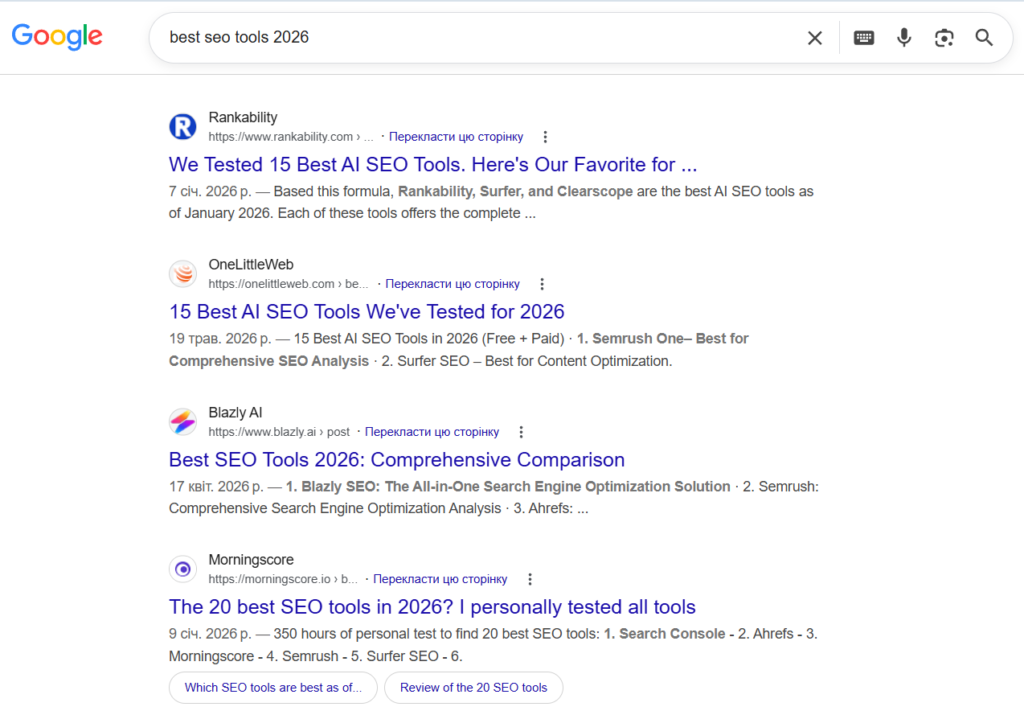This screenshot has width=1024, height=715.
Task: Open search by image camera icon
Action: 944,38
